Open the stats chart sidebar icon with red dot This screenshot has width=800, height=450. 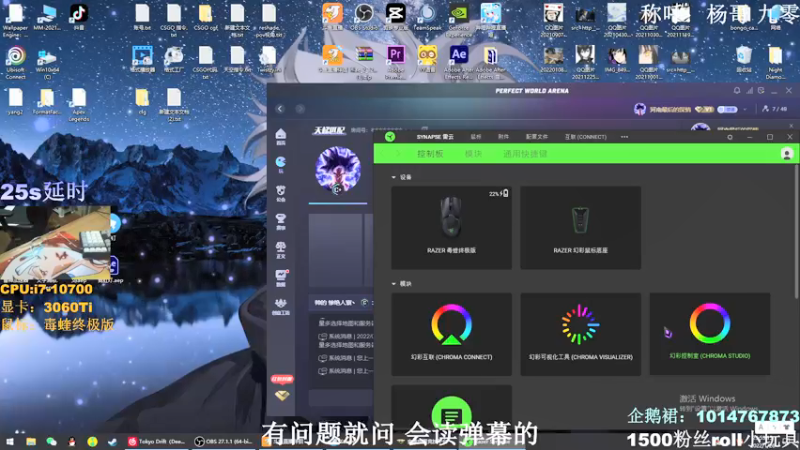click(281, 278)
